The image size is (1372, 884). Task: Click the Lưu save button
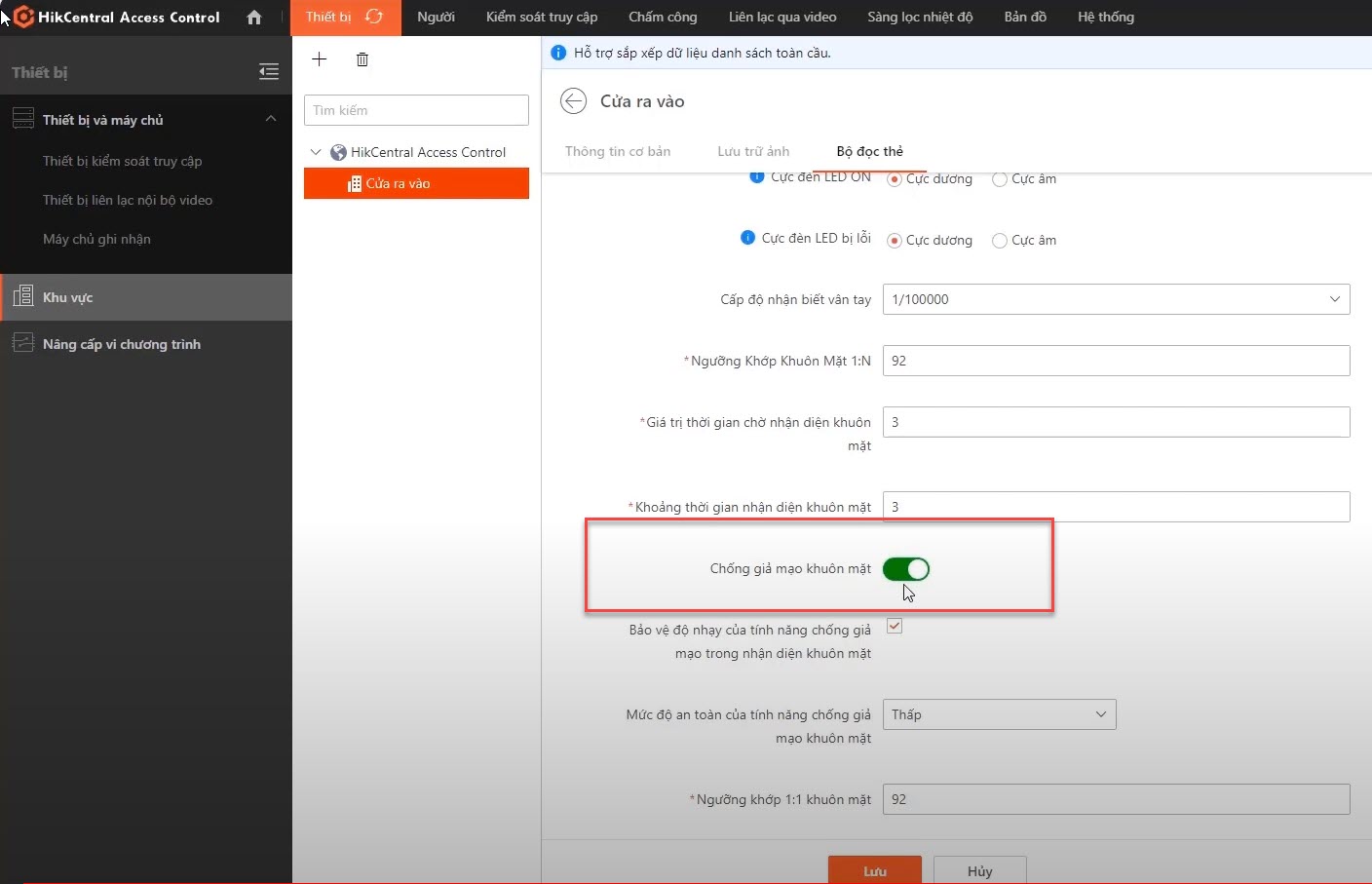point(874,870)
